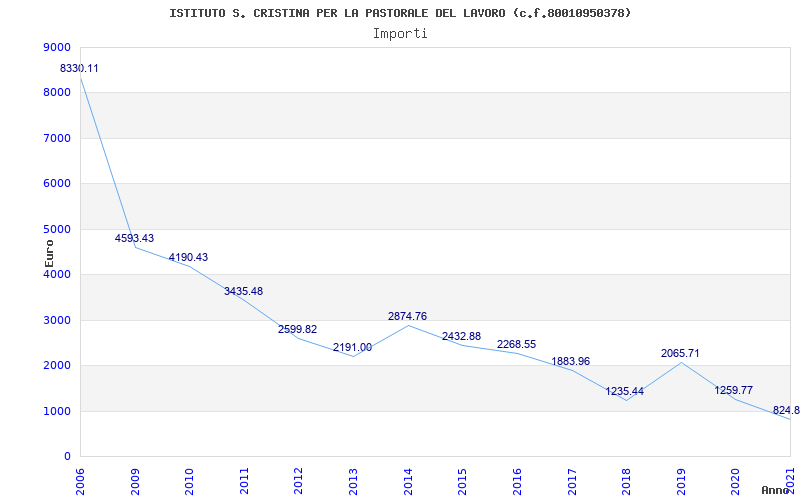800x500 pixels.
Task: Select the 2017 year label
Action: pos(572,481)
